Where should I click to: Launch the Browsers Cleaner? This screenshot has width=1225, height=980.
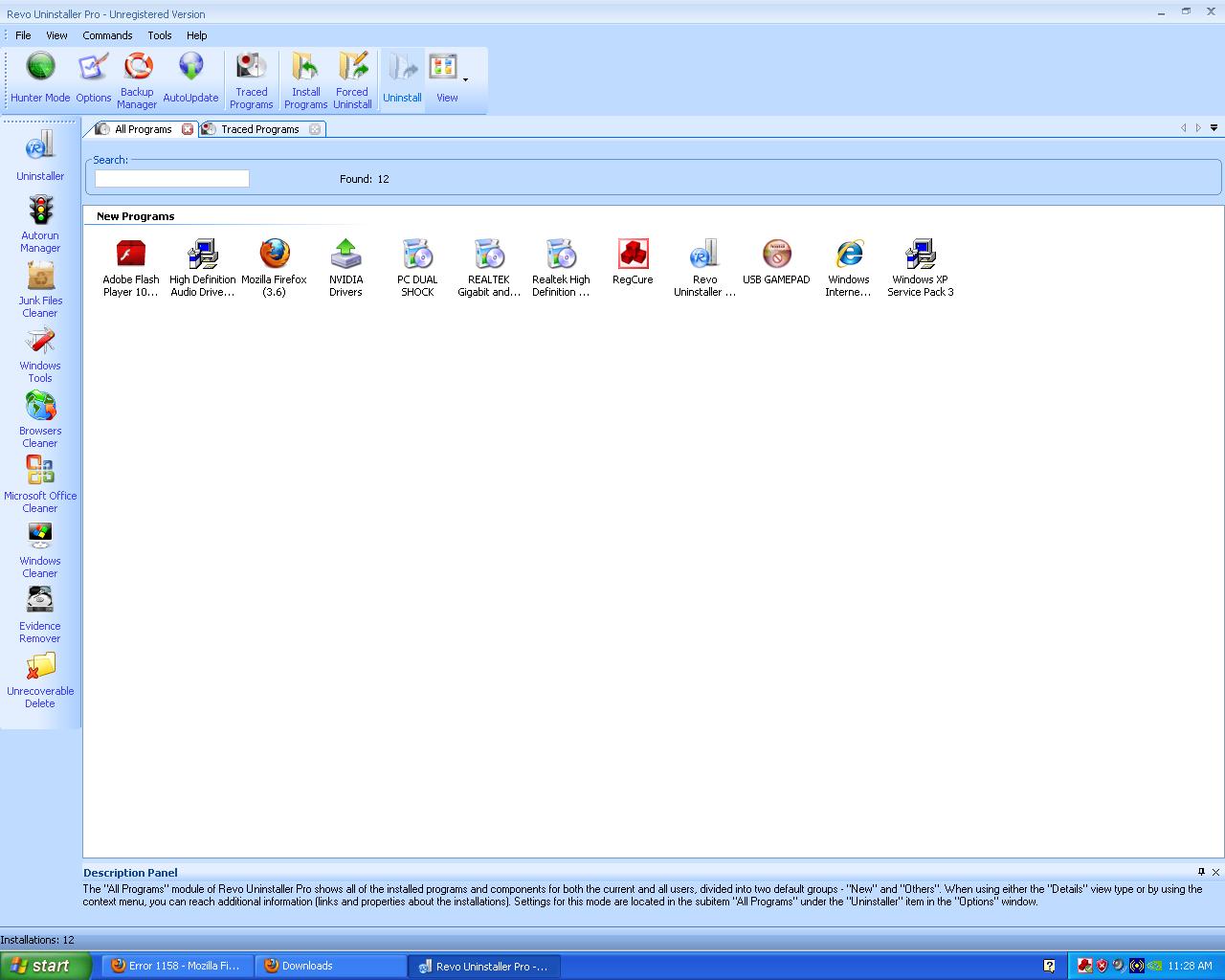(x=40, y=419)
